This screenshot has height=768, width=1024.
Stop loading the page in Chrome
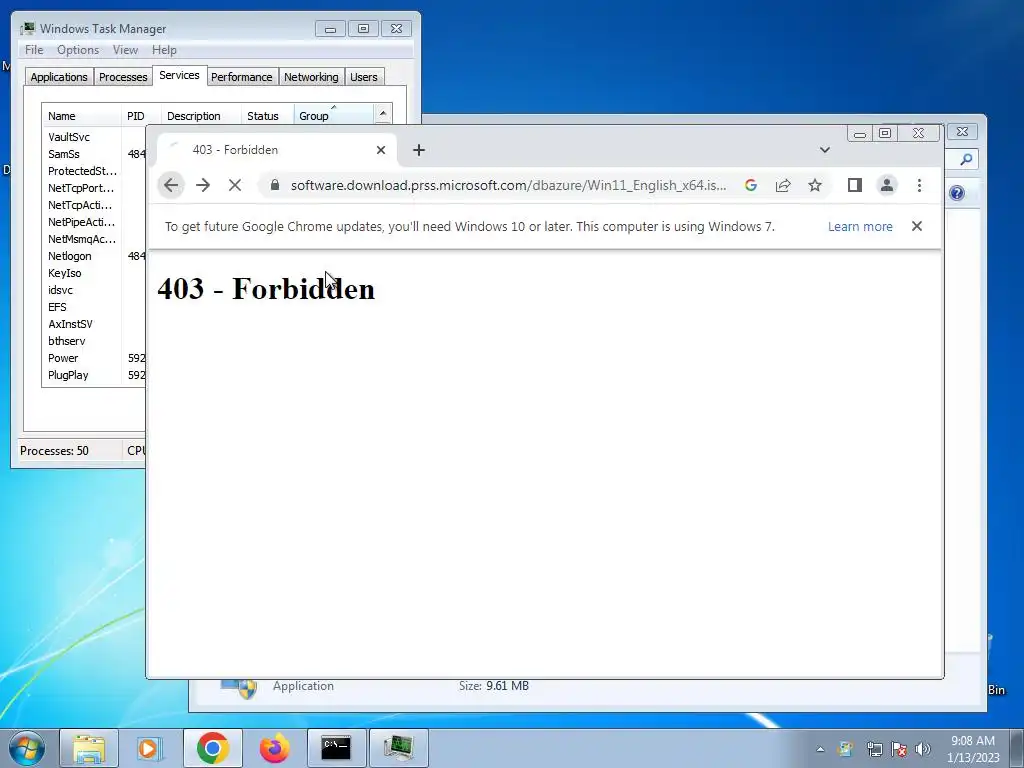coord(235,185)
